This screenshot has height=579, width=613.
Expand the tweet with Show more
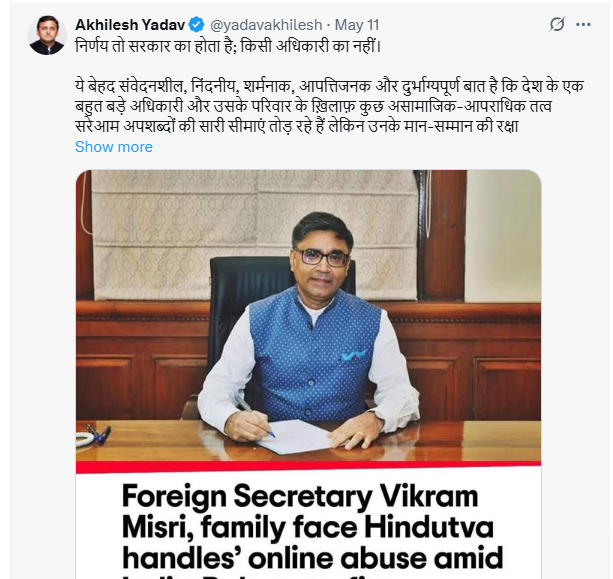tap(114, 147)
